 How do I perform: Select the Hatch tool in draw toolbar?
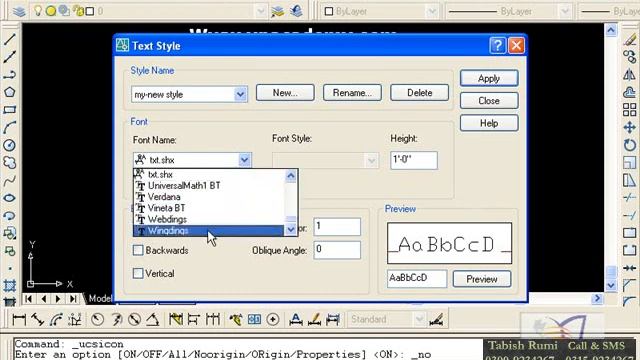pyautogui.click(x=9, y=285)
